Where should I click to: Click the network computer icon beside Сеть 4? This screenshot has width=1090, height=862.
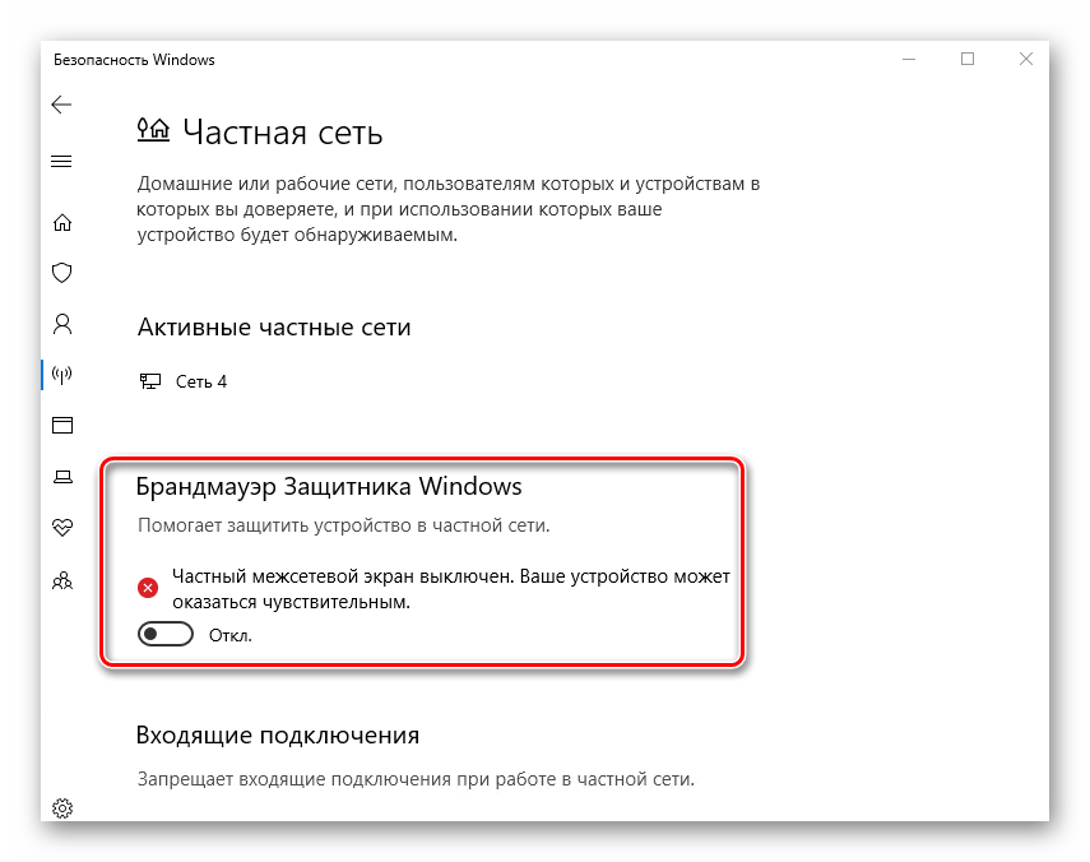pyautogui.click(x=150, y=381)
